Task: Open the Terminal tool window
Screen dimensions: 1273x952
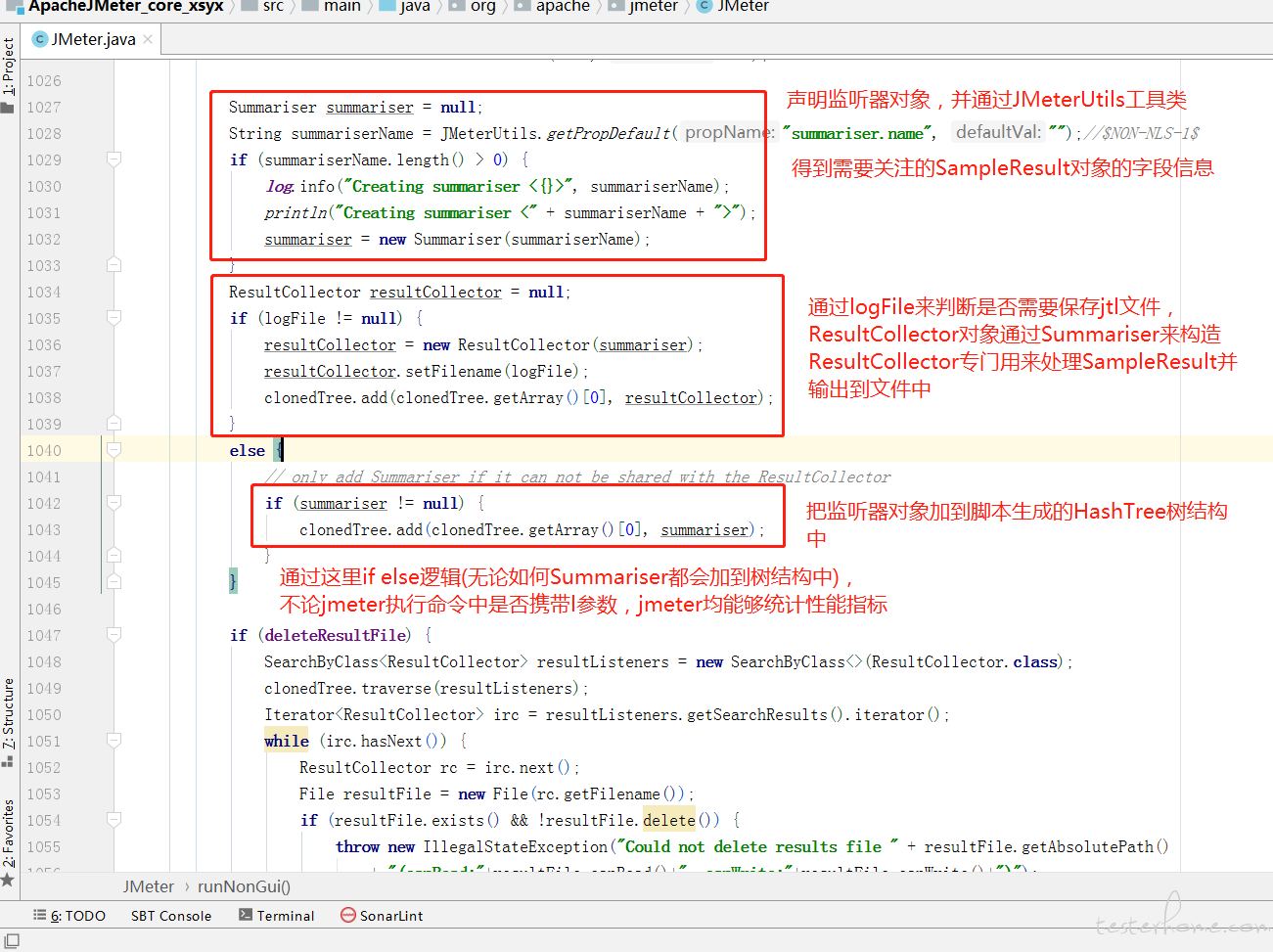Action: [x=277, y=915]
